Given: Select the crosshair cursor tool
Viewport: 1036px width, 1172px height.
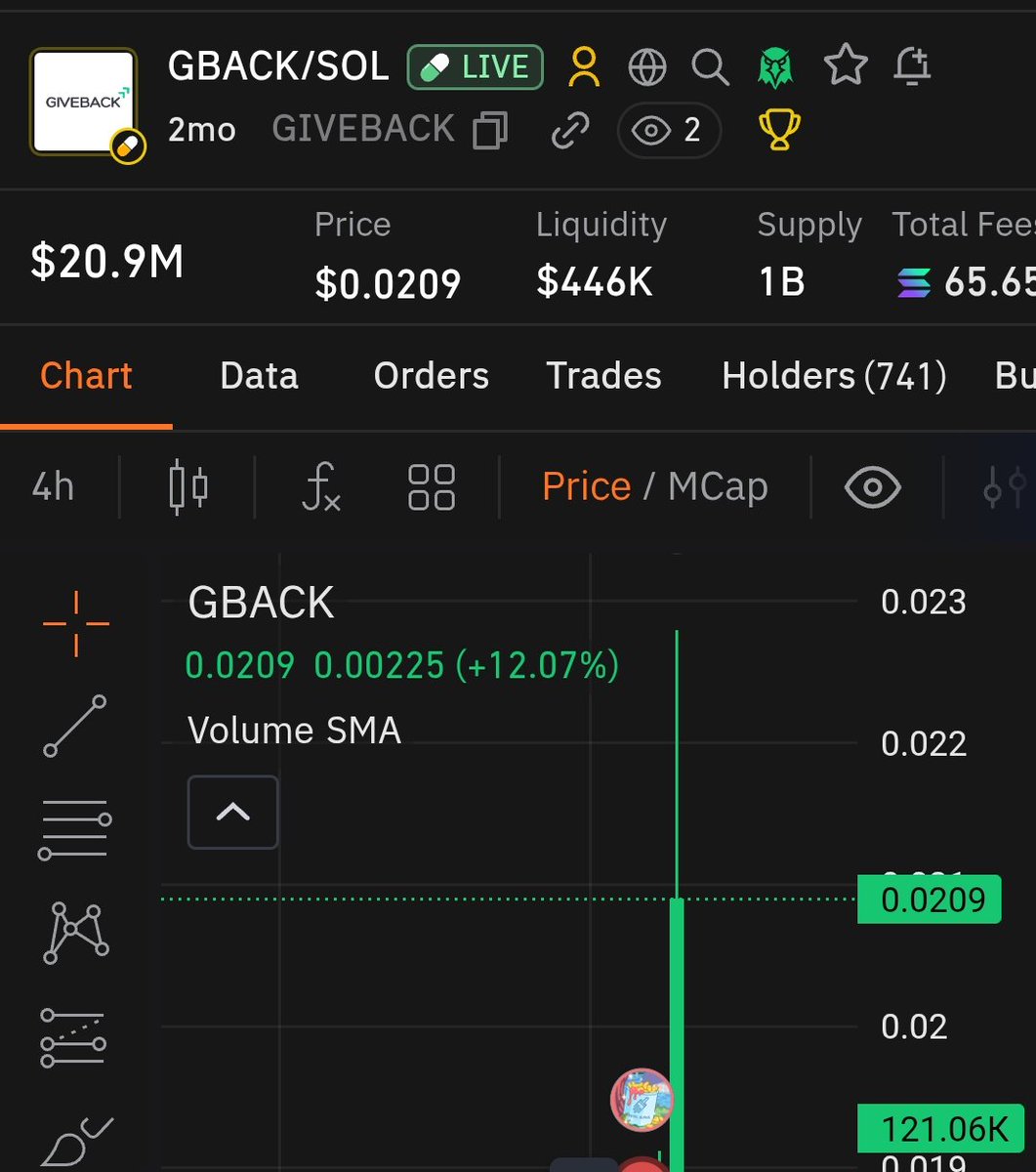Looking at the screenshot, I should coord(76,622).
